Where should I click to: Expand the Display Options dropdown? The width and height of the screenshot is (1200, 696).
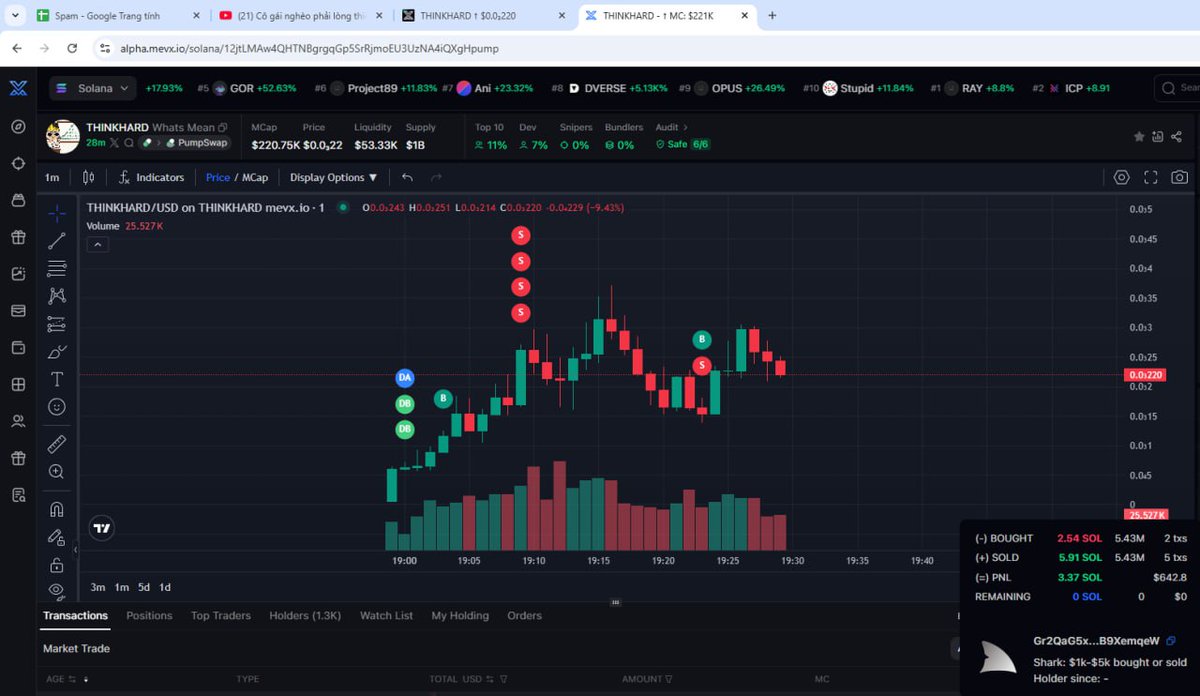click(x=334, y=177)
